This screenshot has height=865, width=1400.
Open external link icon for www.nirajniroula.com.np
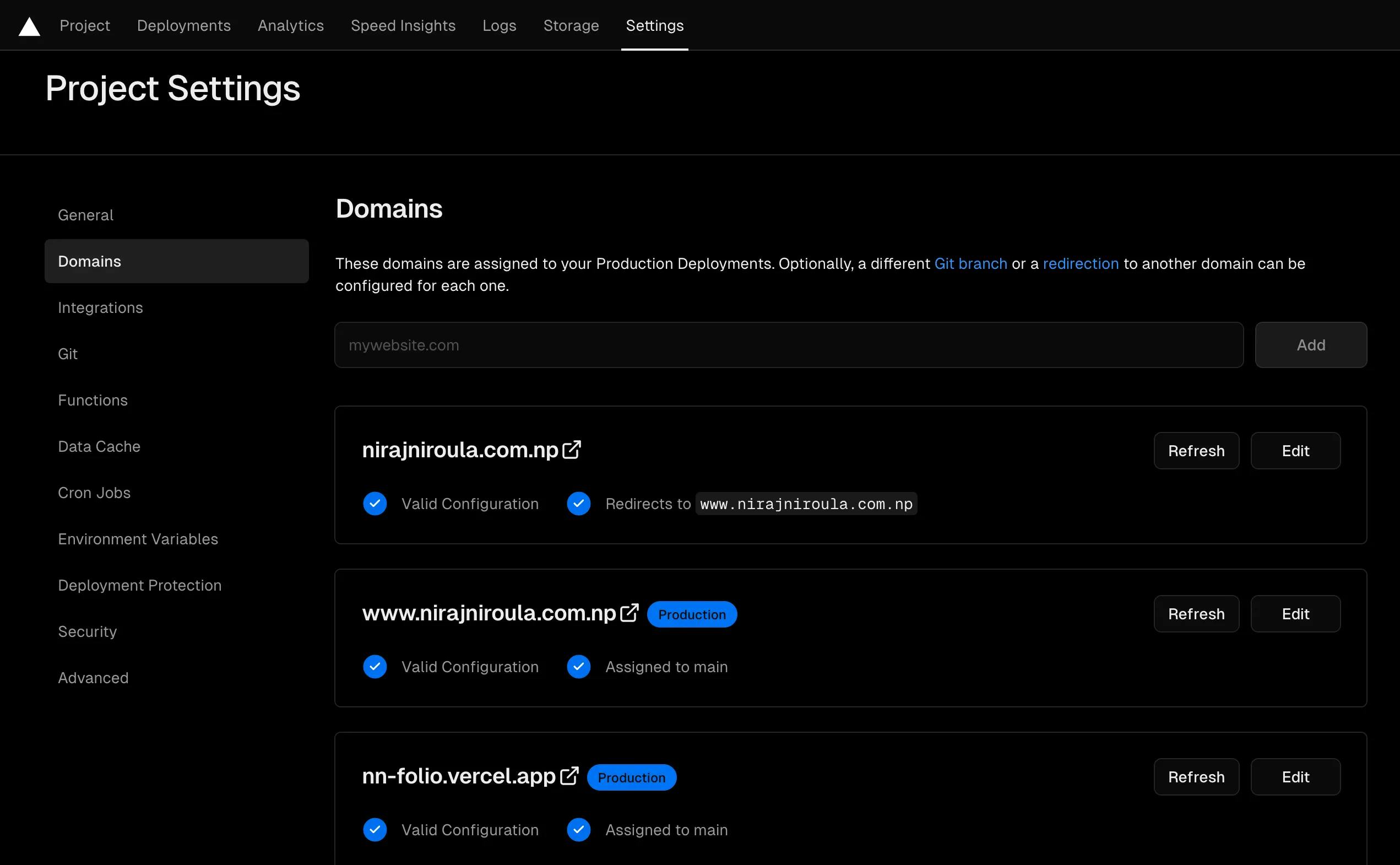629,613
